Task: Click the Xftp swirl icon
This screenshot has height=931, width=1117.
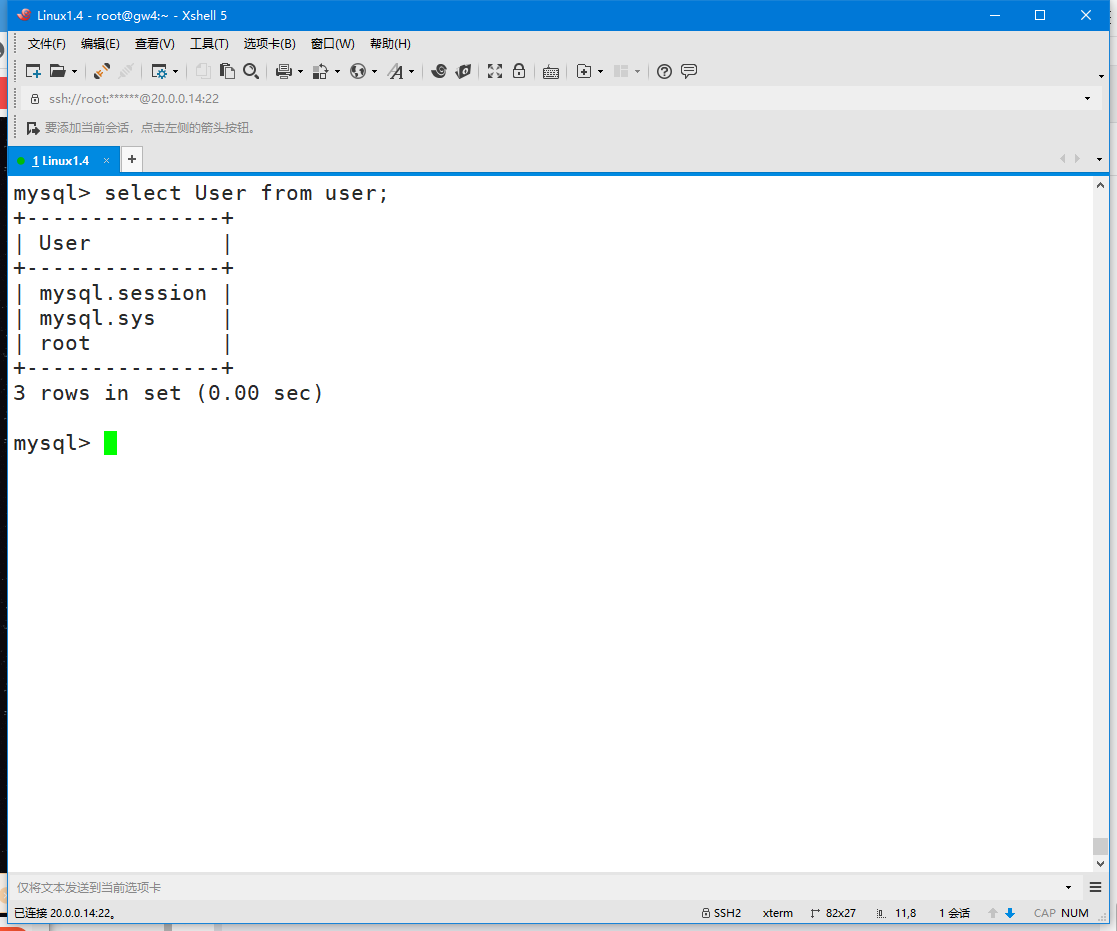Action: coord(439,71)
